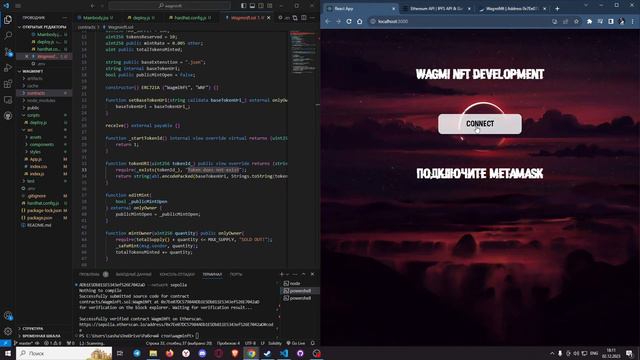
Task: Expand the Outline section in the sidebar
Action: tap(43, 329)
